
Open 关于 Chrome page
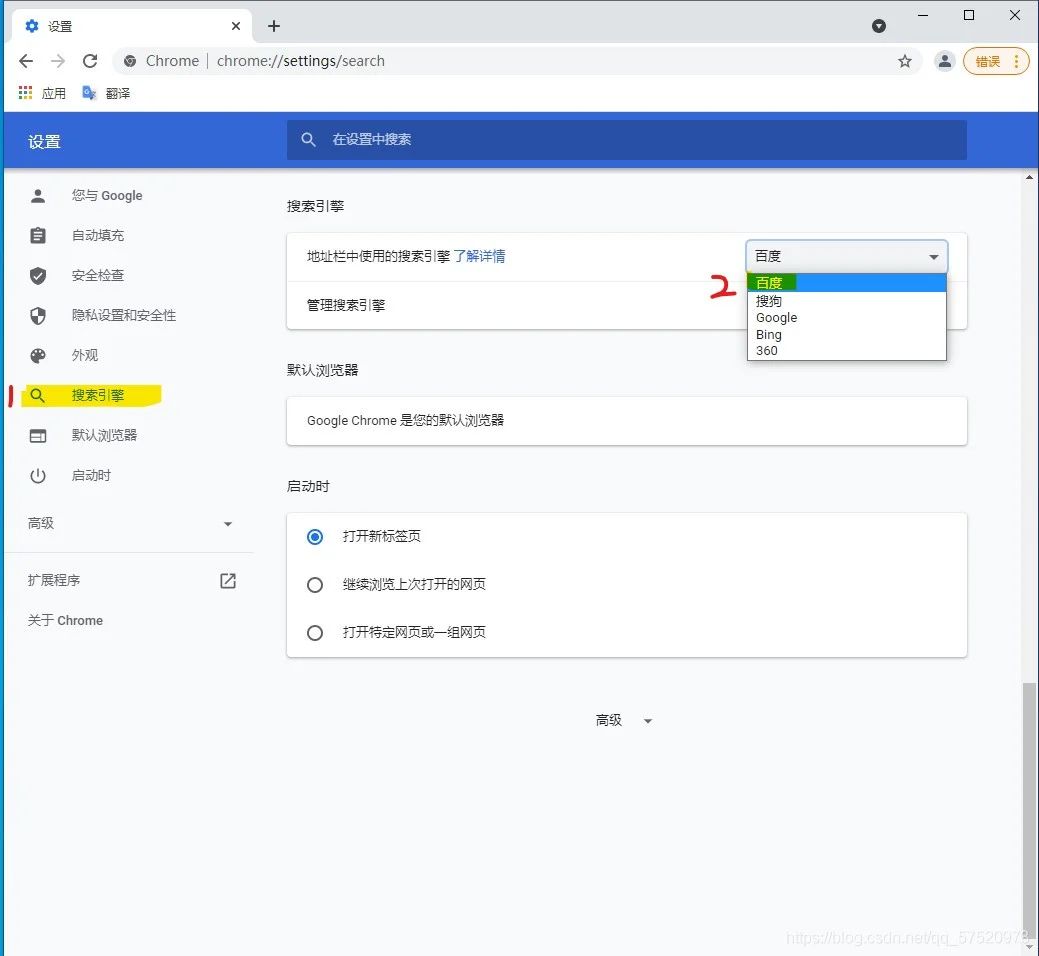point(65,621)
